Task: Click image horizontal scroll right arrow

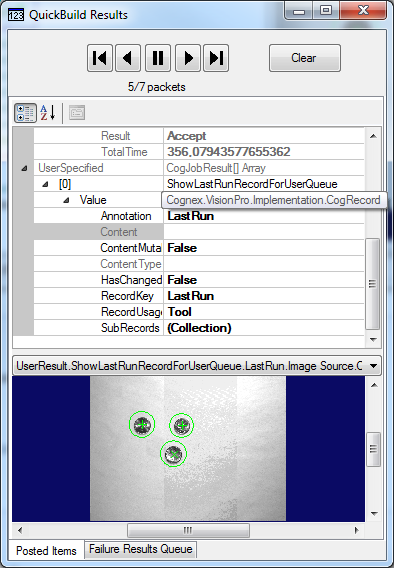Action: pyautogui.click(x=357, y=531)
